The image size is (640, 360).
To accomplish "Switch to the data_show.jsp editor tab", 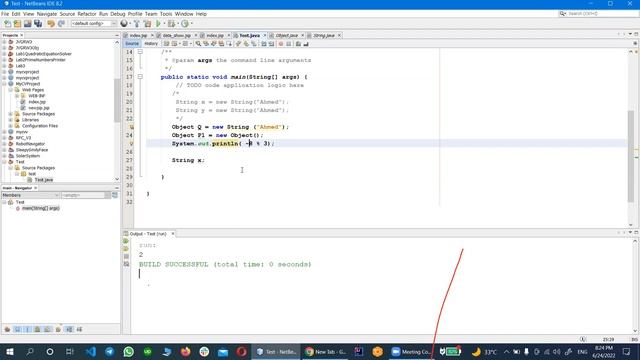I will [177, 36].
